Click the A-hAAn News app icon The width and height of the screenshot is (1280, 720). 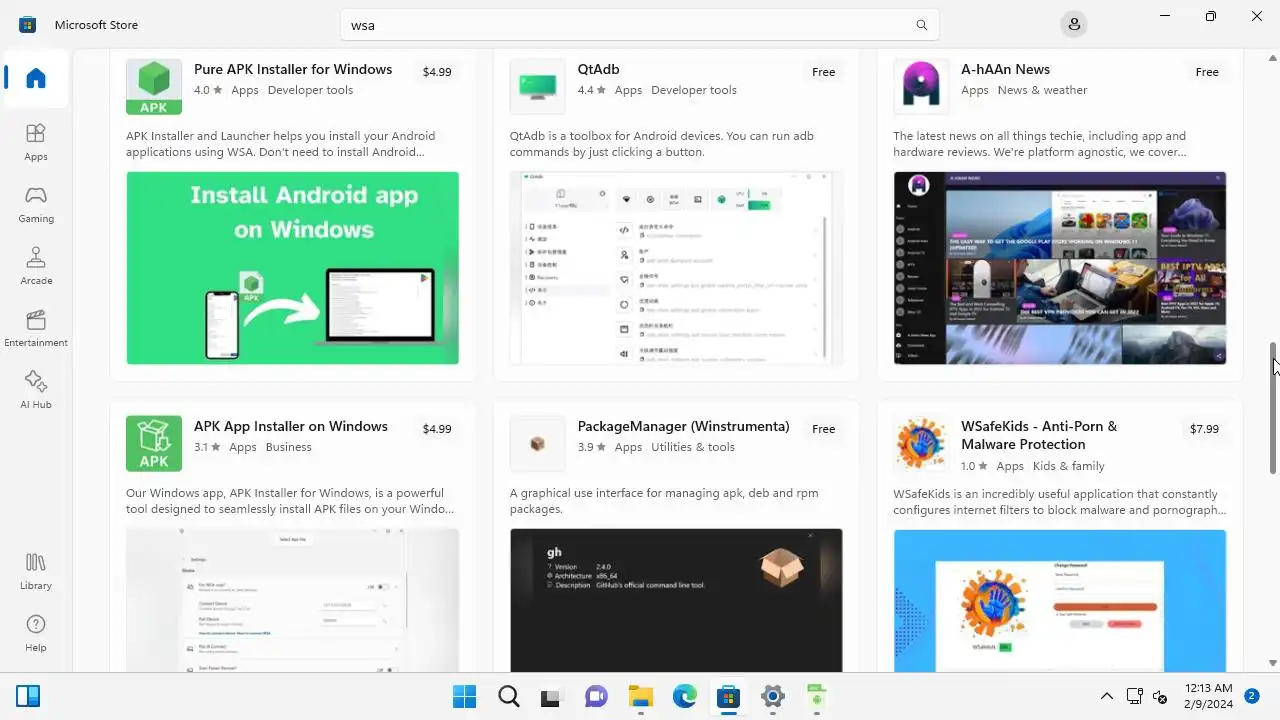[921, 87]
